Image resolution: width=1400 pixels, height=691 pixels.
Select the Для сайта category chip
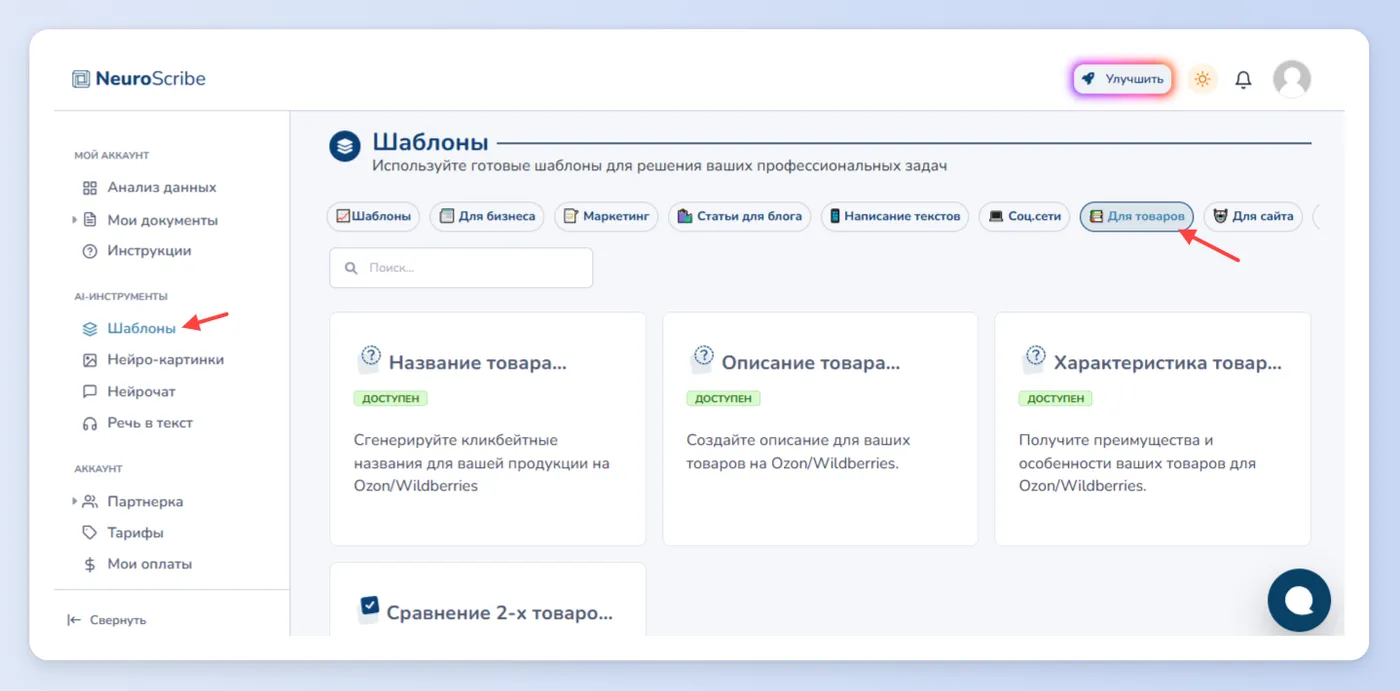(x=1253, y=216)
